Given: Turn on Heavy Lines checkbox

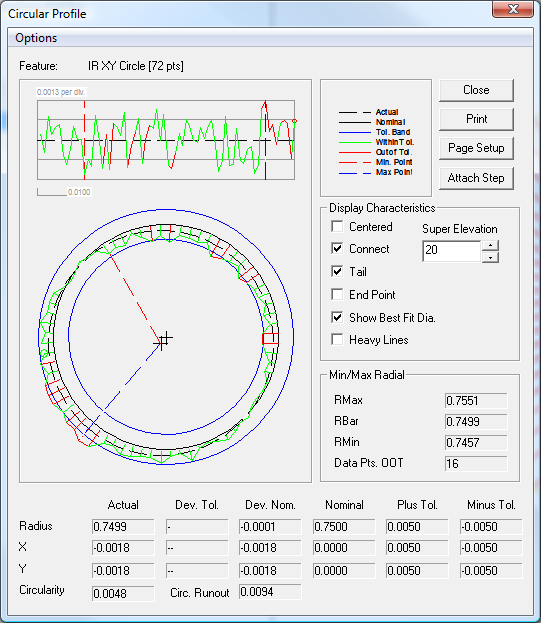Looking at the screenshot, I should (337, 340).
